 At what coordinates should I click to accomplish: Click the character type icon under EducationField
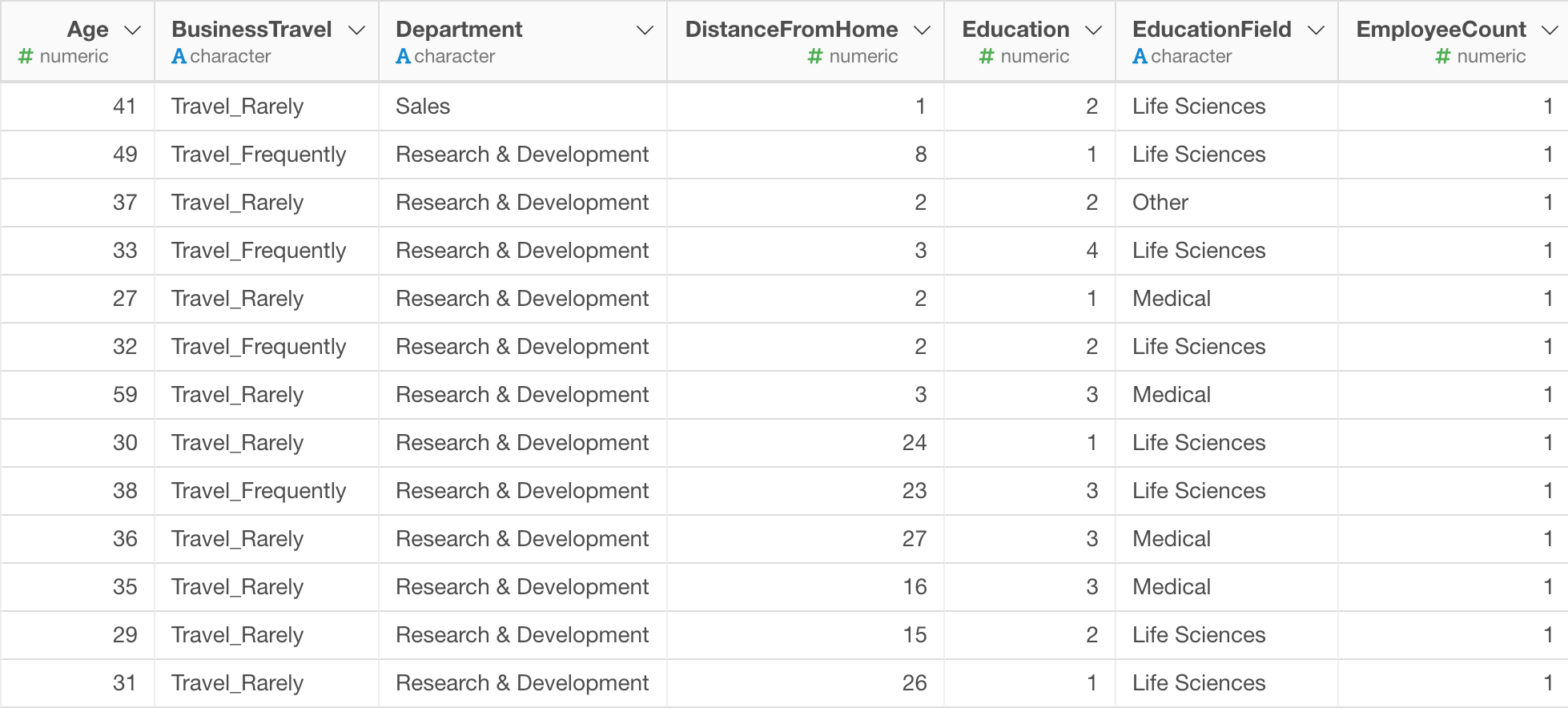coord(1140,56)
